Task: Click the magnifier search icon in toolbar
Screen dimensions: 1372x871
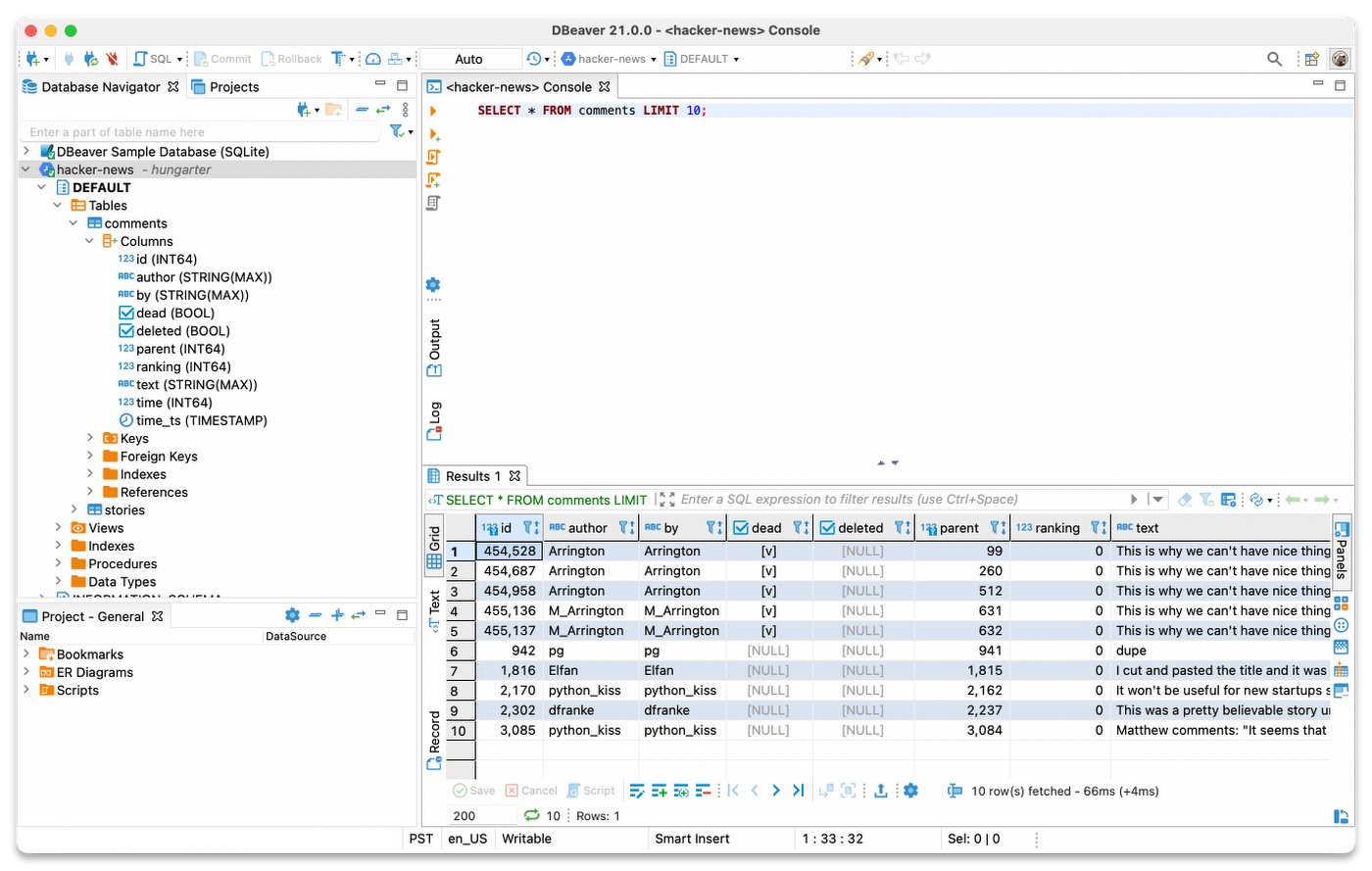Action: [x=1274, y=59]
